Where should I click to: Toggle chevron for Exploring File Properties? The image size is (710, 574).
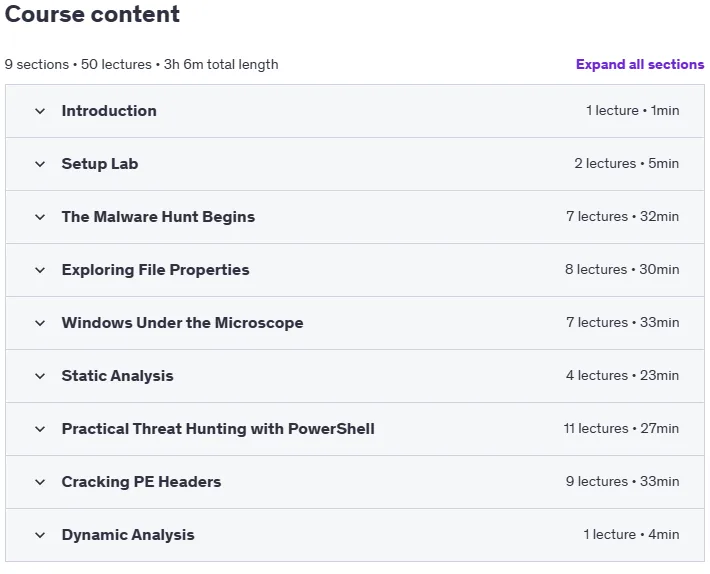pyautogui.click(x=40, y=270)
